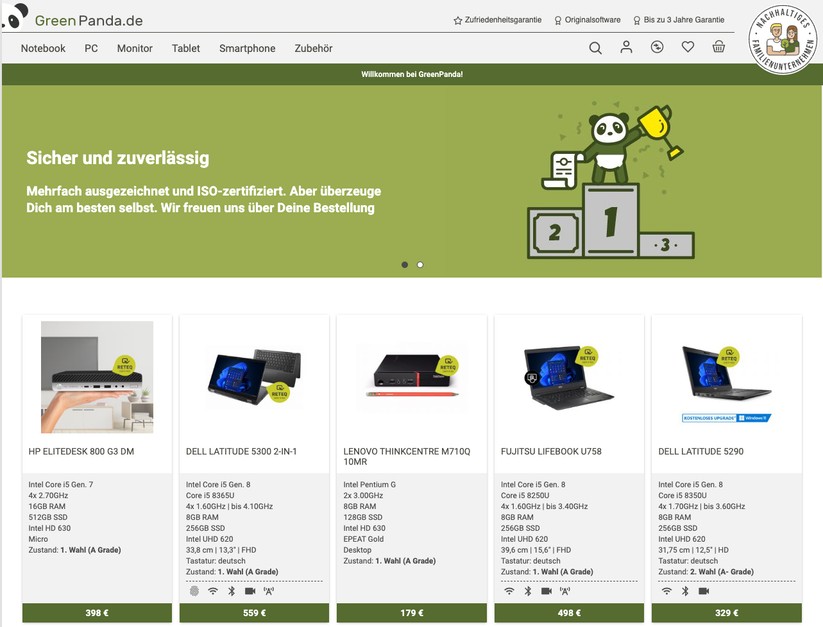Open the Zubehör menu
The width and height of the screenshot is (823, 627).
313,48
